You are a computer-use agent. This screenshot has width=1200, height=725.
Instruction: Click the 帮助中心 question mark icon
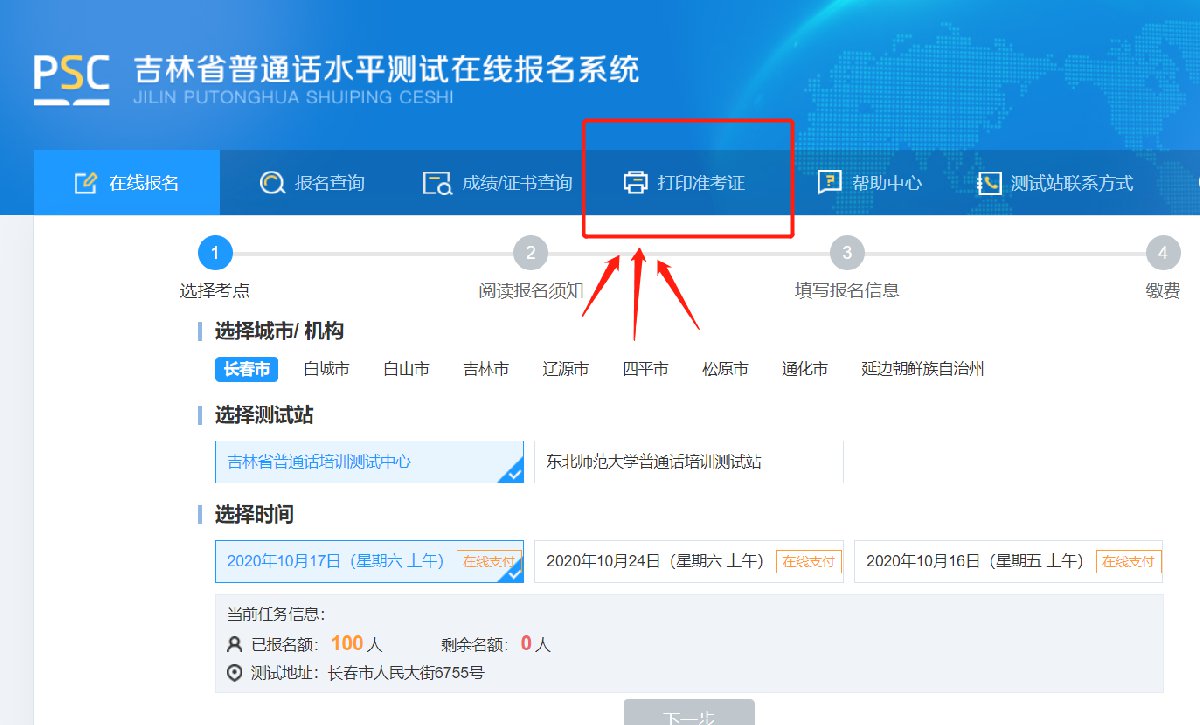pos(829,183)
